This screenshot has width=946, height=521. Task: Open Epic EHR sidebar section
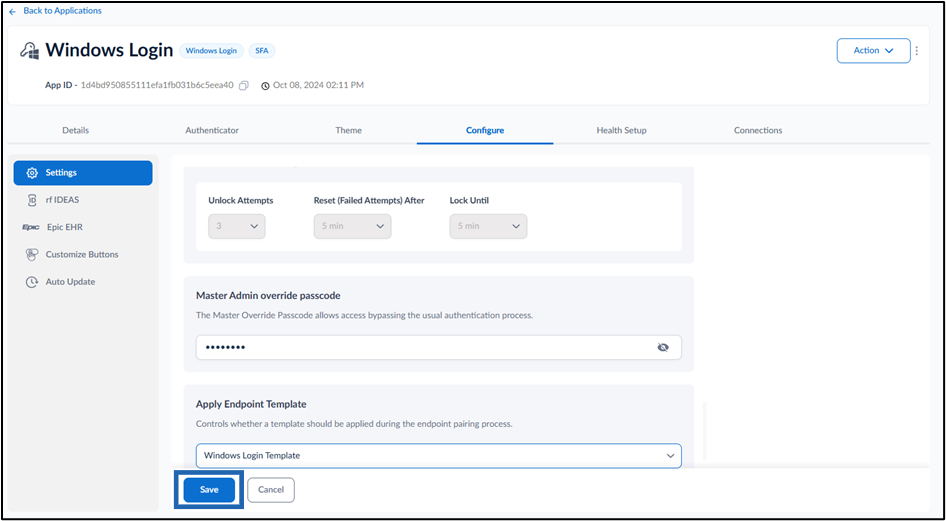pos(83,227)
